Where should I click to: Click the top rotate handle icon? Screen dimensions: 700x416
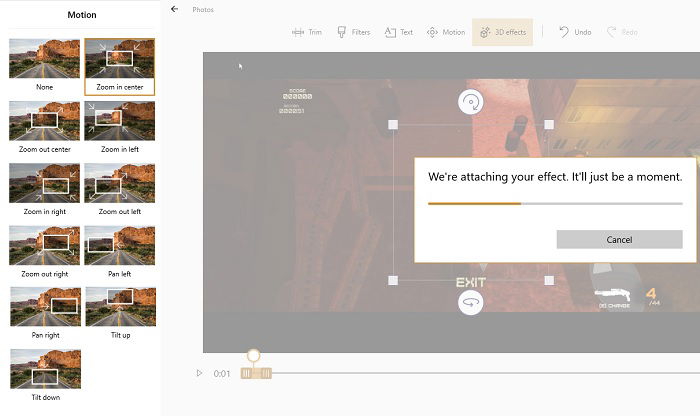471,102
